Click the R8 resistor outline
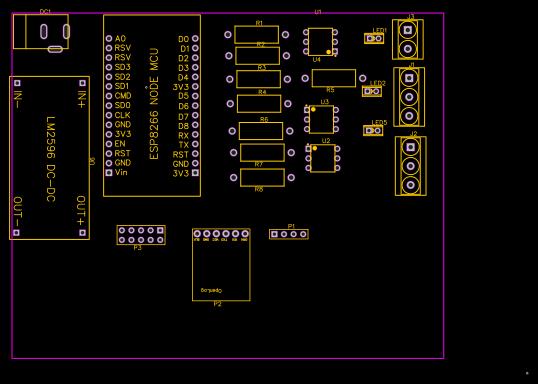The image size is (538, 384). [x=262, y=177]
